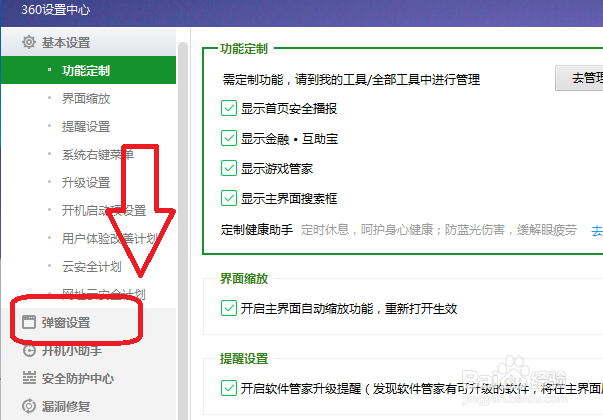Expand the 开机小助手 section
Viewport: 603px width, 420px height.
pos(88,350)
